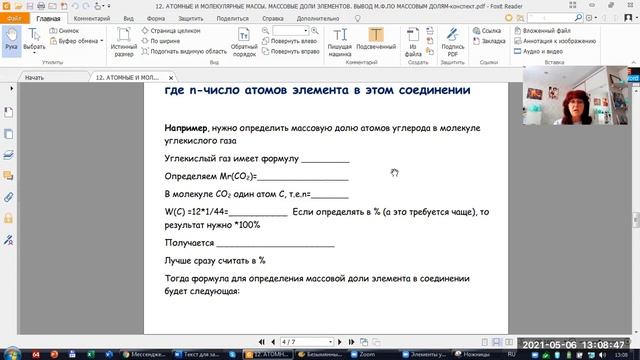Select Highlight (Подсвеченный) tool
The image size is (640, 360).
pyautogui.click(x=376, y=39)
